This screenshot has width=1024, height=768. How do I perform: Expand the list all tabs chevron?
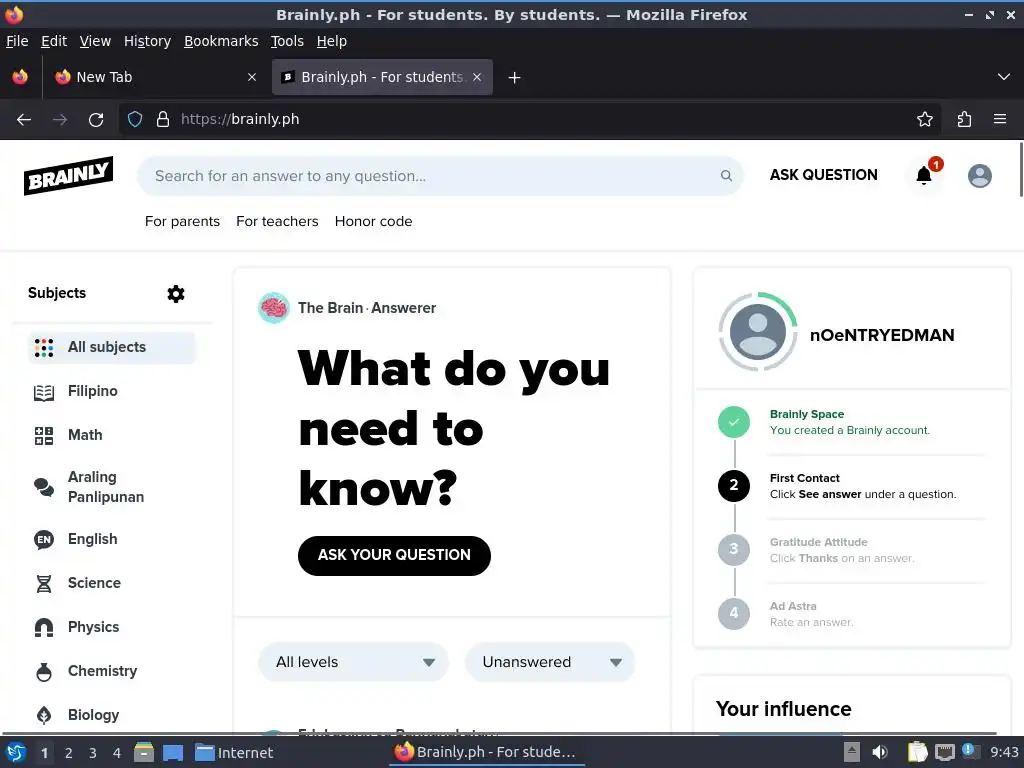(1004, 77)
